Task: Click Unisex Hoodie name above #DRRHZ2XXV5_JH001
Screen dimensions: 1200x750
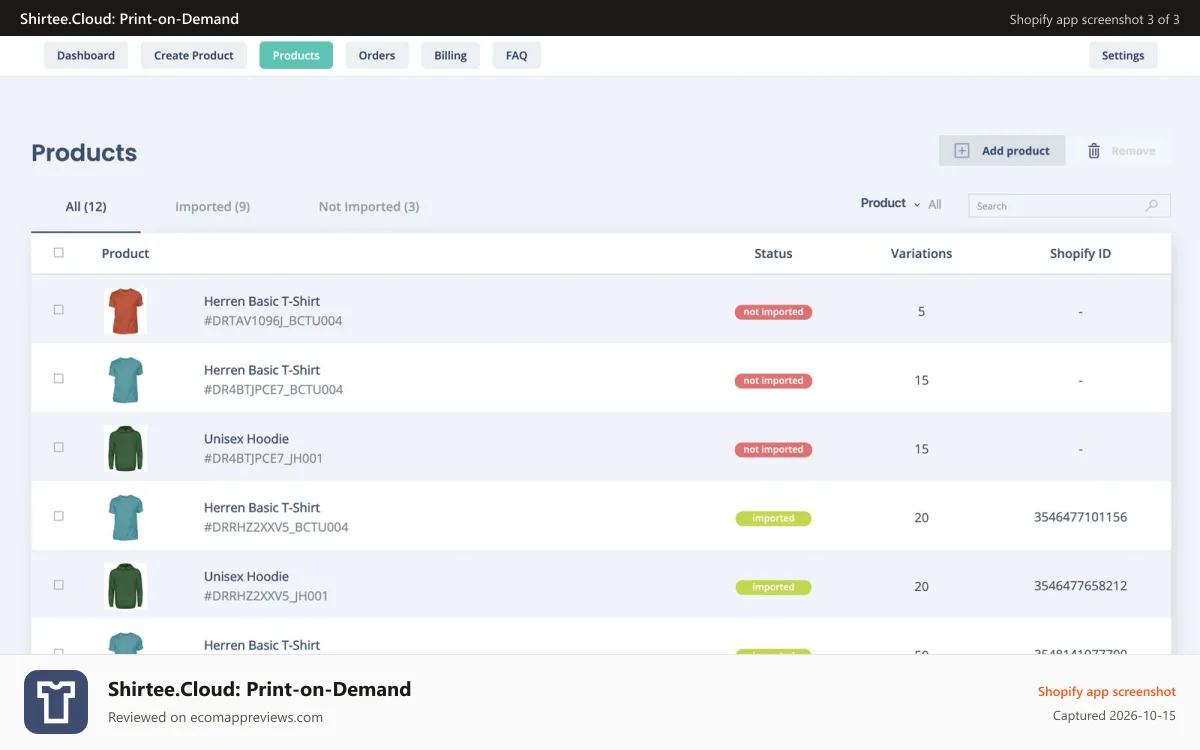Action: pos(246,577)
